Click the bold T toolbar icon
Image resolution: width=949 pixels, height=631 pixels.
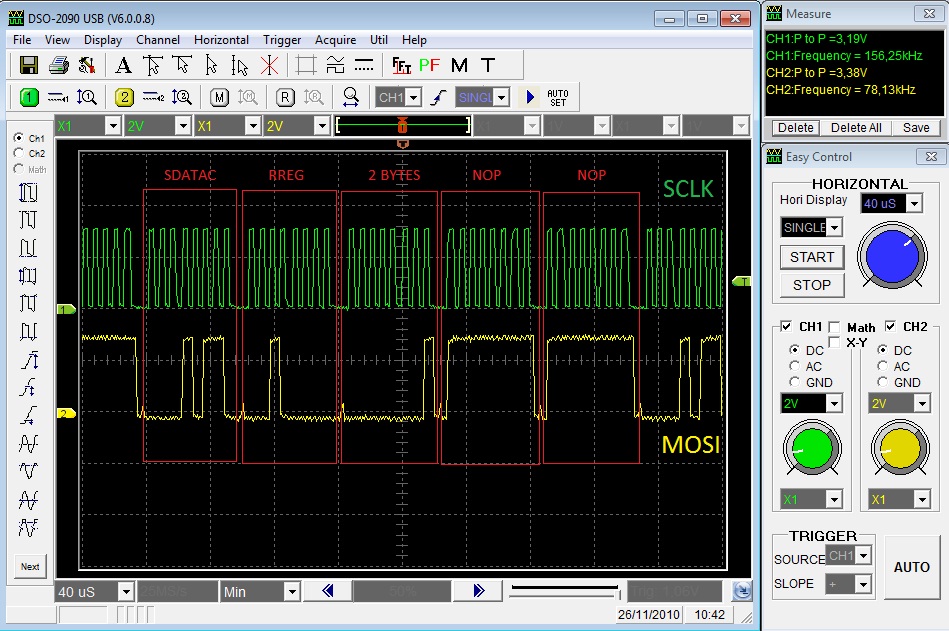click(488, 65)
